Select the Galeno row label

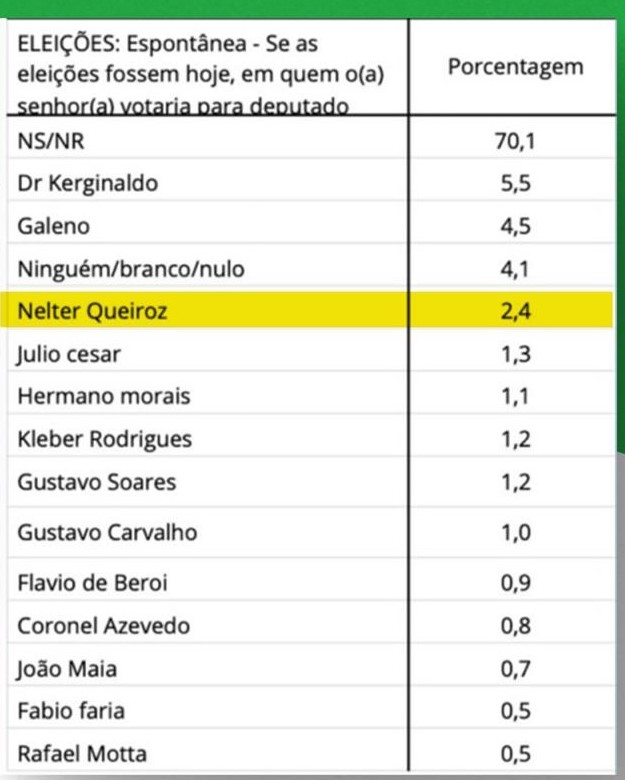pos(54,226)
